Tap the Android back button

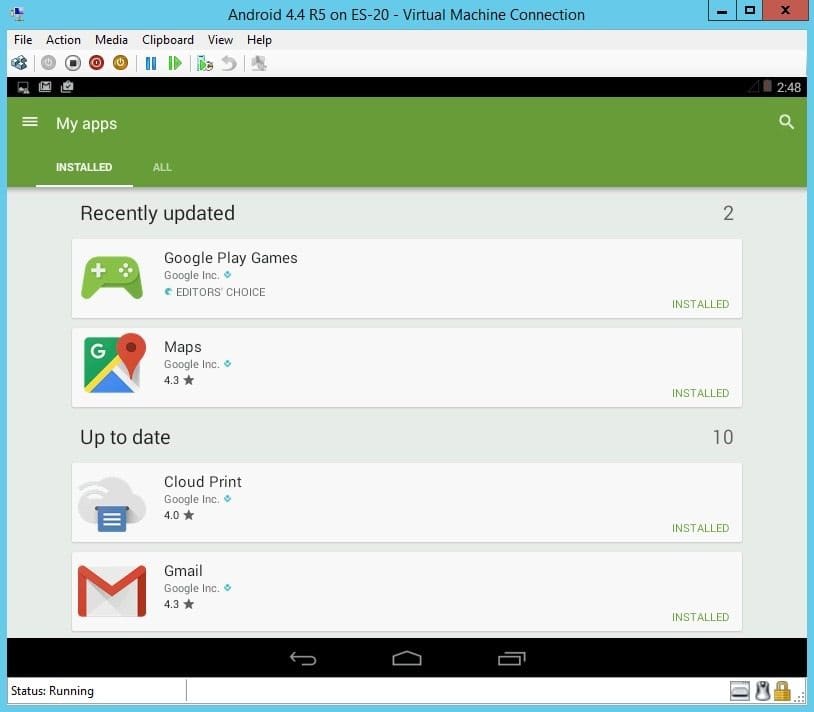click(303, 659)
